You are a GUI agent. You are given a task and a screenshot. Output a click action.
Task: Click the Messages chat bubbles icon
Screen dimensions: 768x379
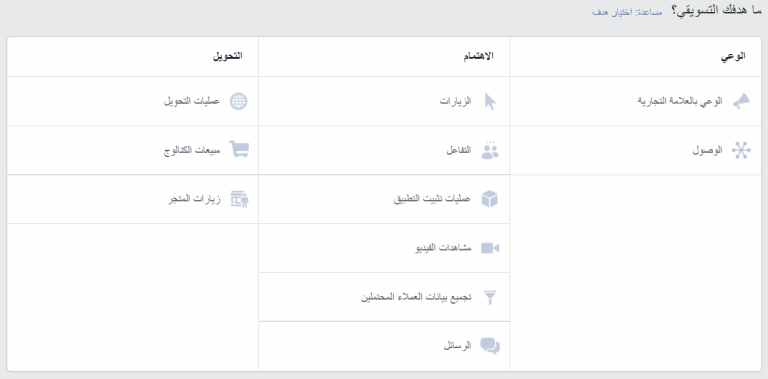pos(490,346)
